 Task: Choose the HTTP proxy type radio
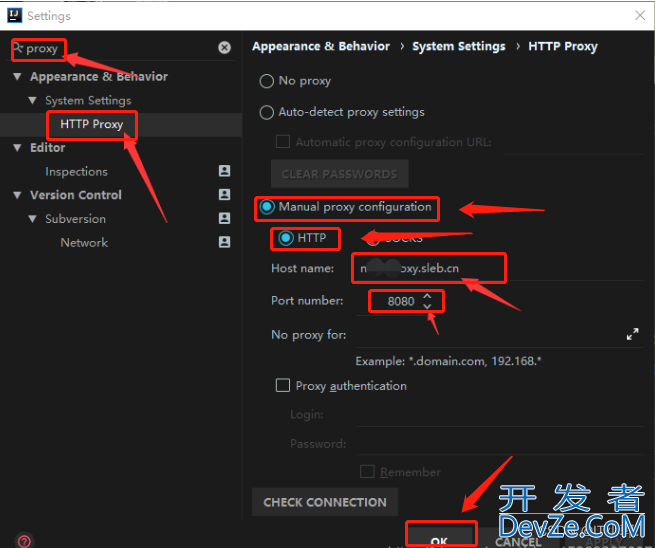coord(286,238)
